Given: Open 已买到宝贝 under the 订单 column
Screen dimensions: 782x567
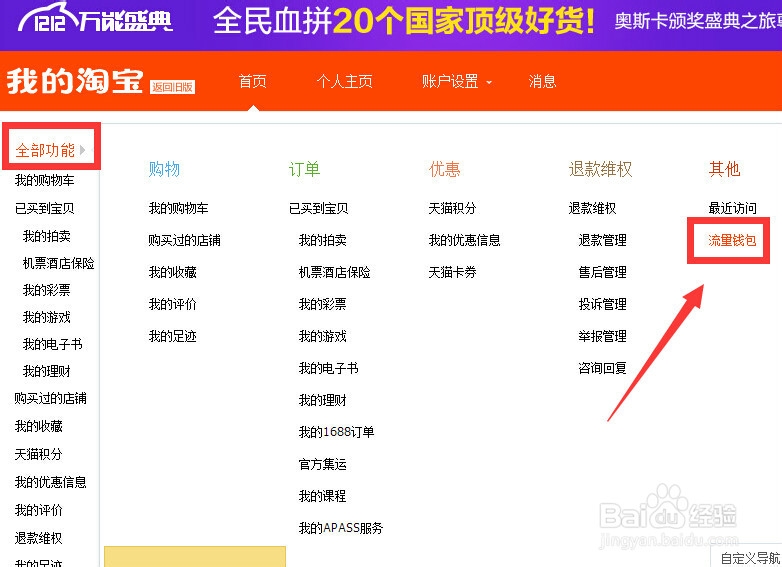Looking at the screenshot, I should point(318,208).
